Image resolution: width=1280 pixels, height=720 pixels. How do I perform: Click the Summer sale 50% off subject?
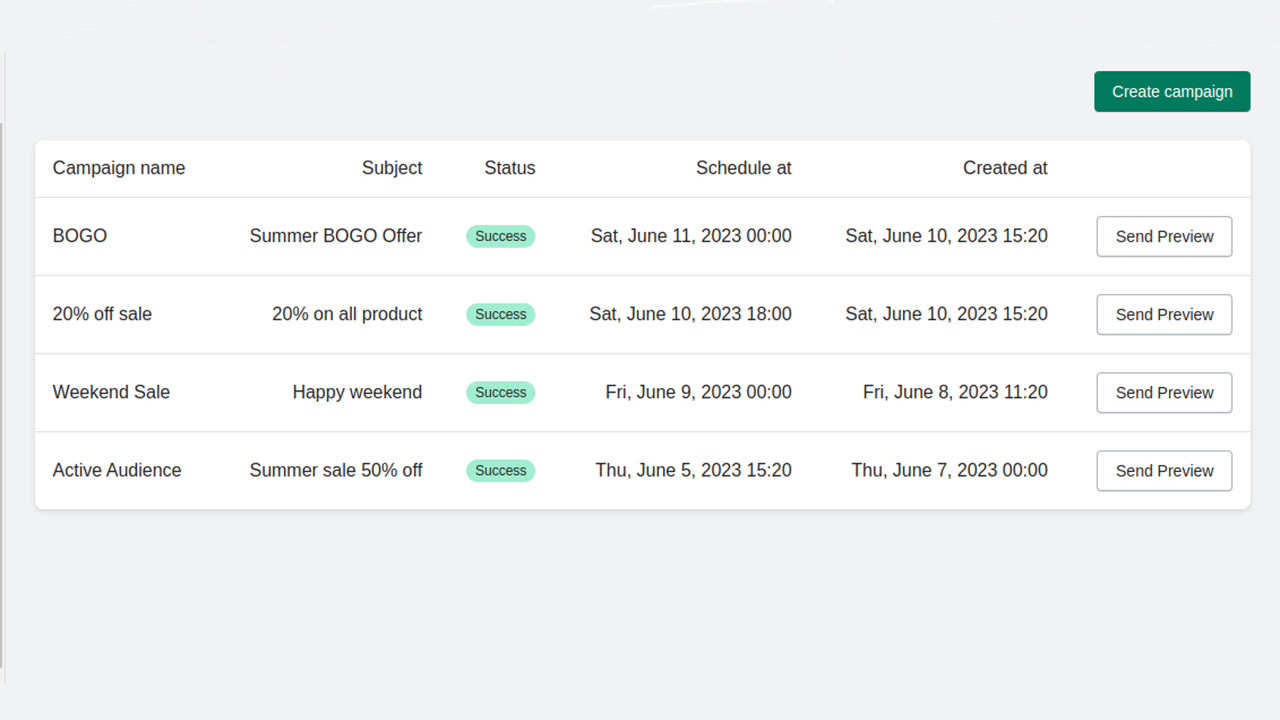[x=336, y=470]
